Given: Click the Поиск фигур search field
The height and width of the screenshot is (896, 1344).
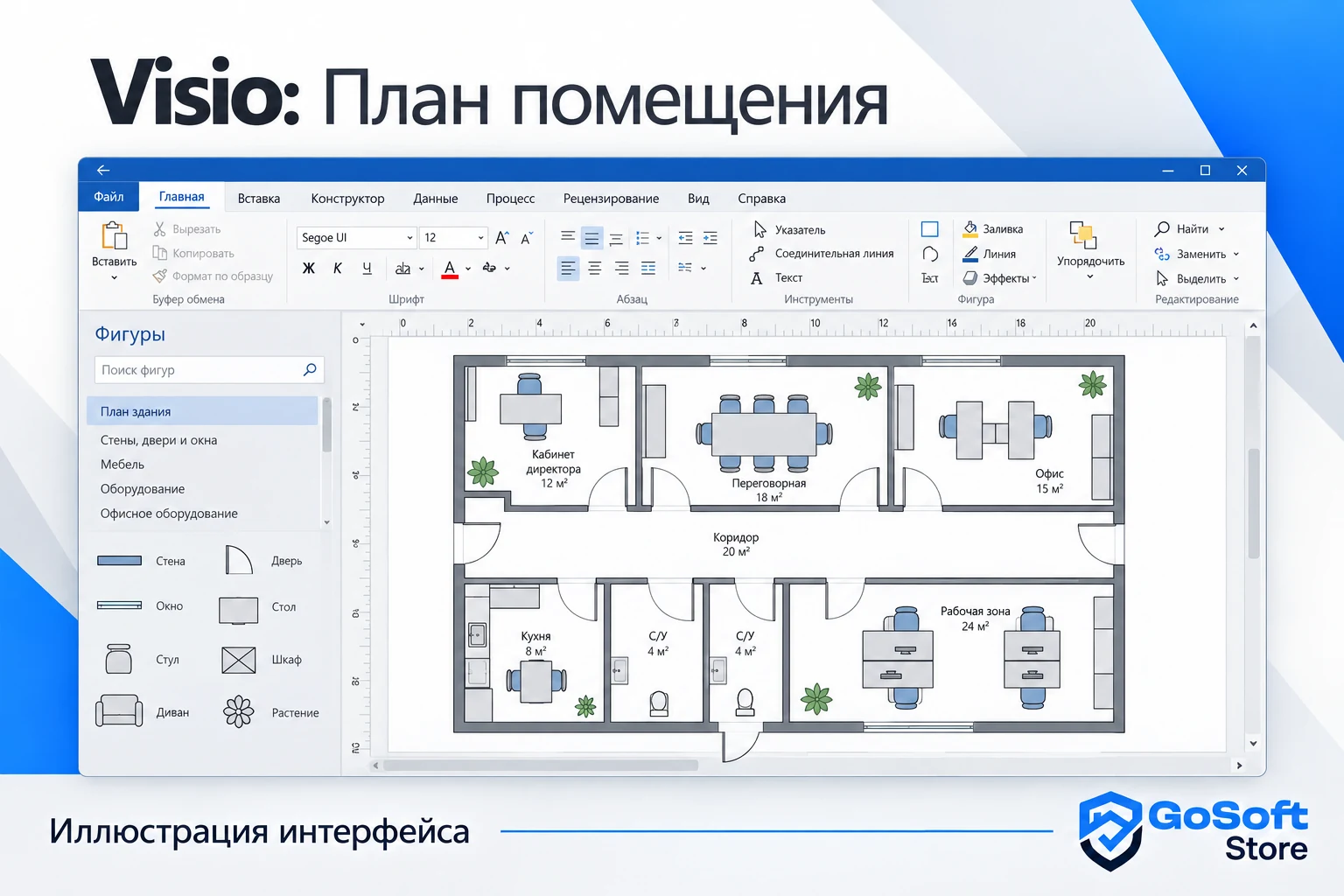Looking at the screenshot, I should (x=209, y=370).
